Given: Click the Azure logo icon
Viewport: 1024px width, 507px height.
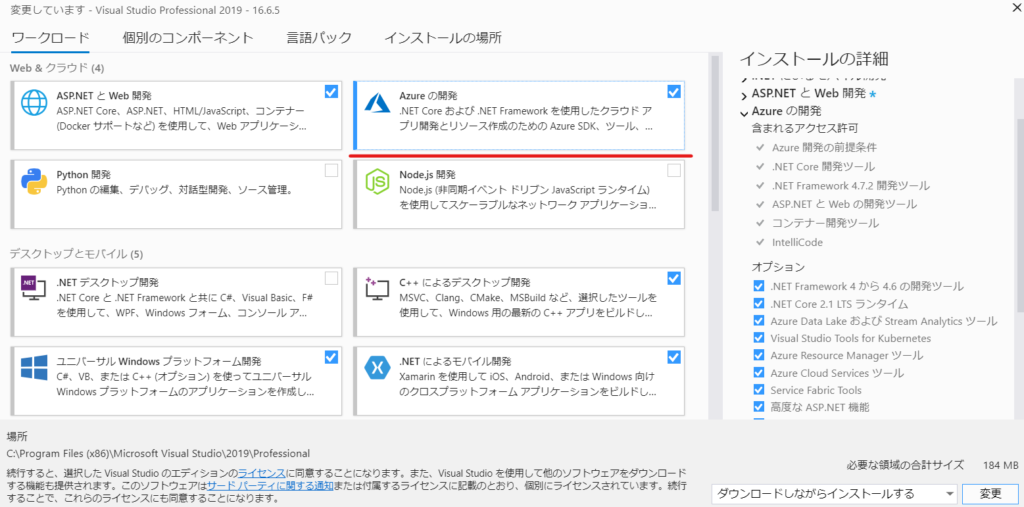Looking at the screenshot, I should pyautogui.click(x=377, y=102).
